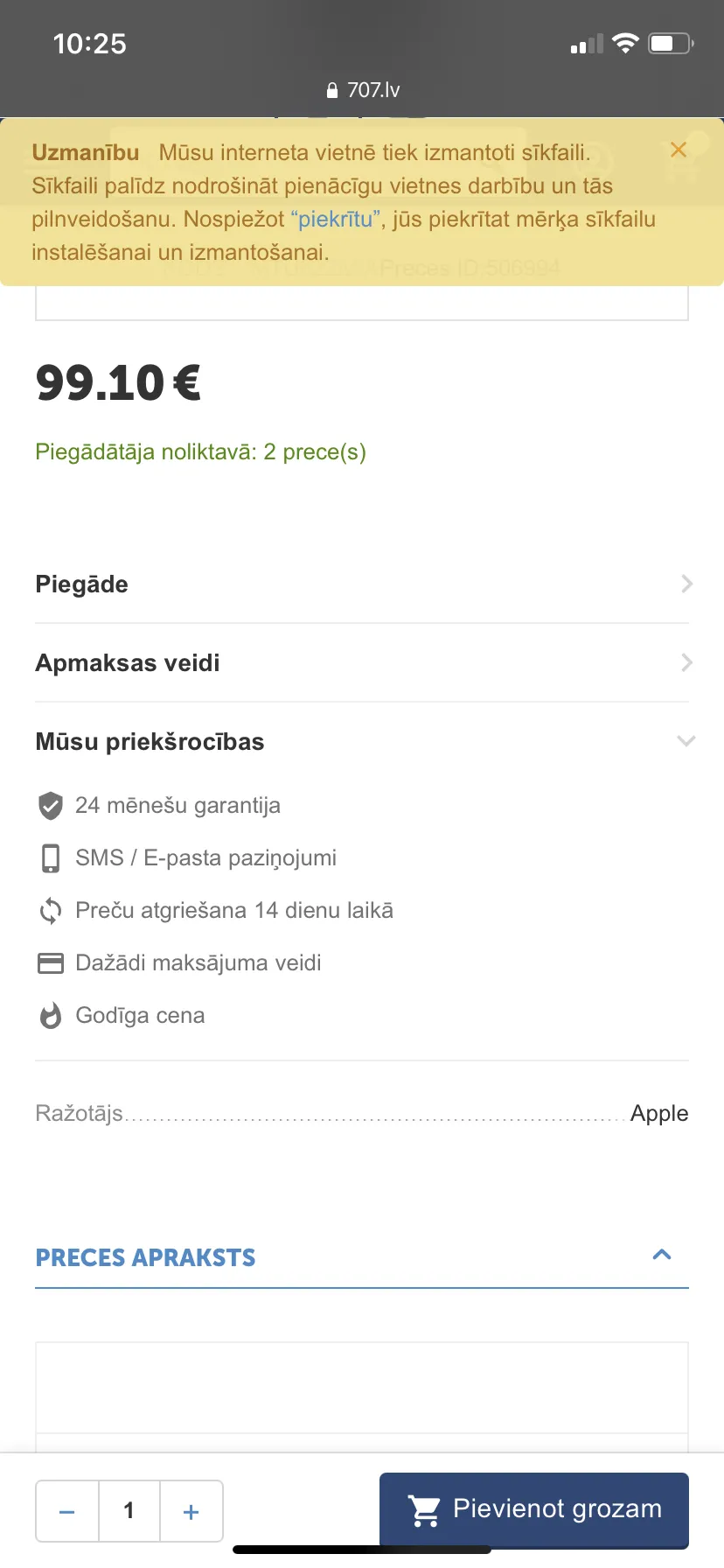Open the PRECES APRAKSTS tab heading
The width and height of the screenshot is (724, 1568).
point(145,1257)
